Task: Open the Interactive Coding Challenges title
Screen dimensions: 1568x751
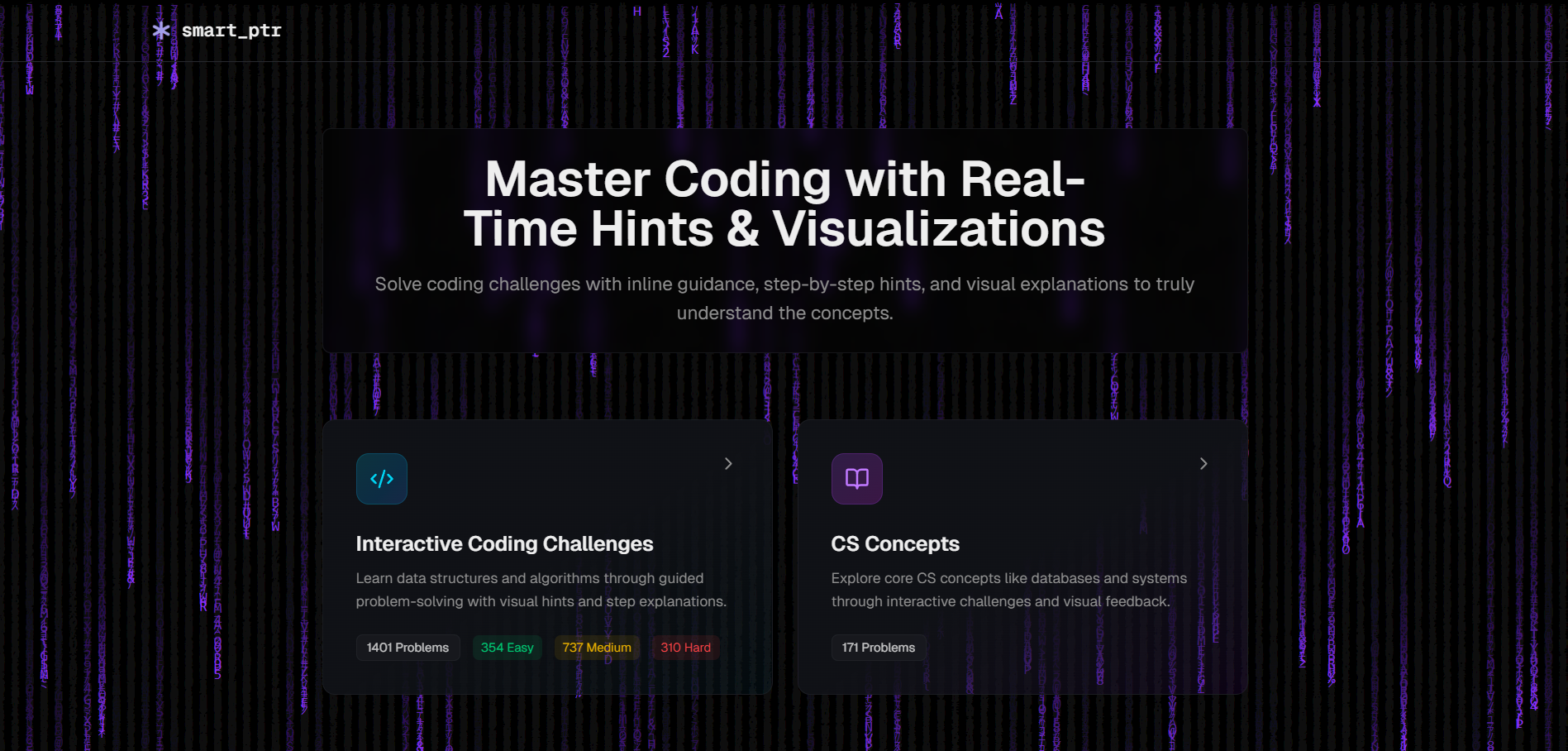Action: coord(504,543)
